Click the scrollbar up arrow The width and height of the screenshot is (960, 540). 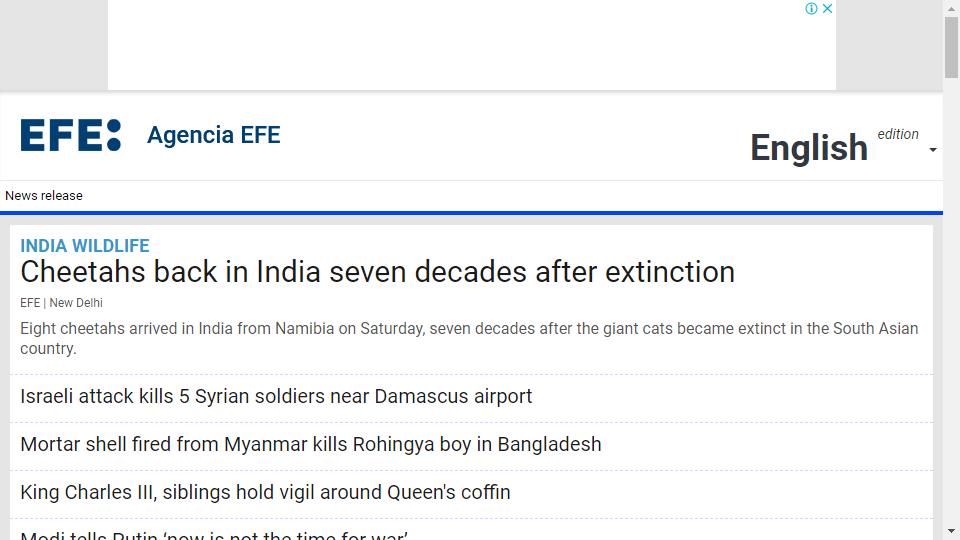951,9
